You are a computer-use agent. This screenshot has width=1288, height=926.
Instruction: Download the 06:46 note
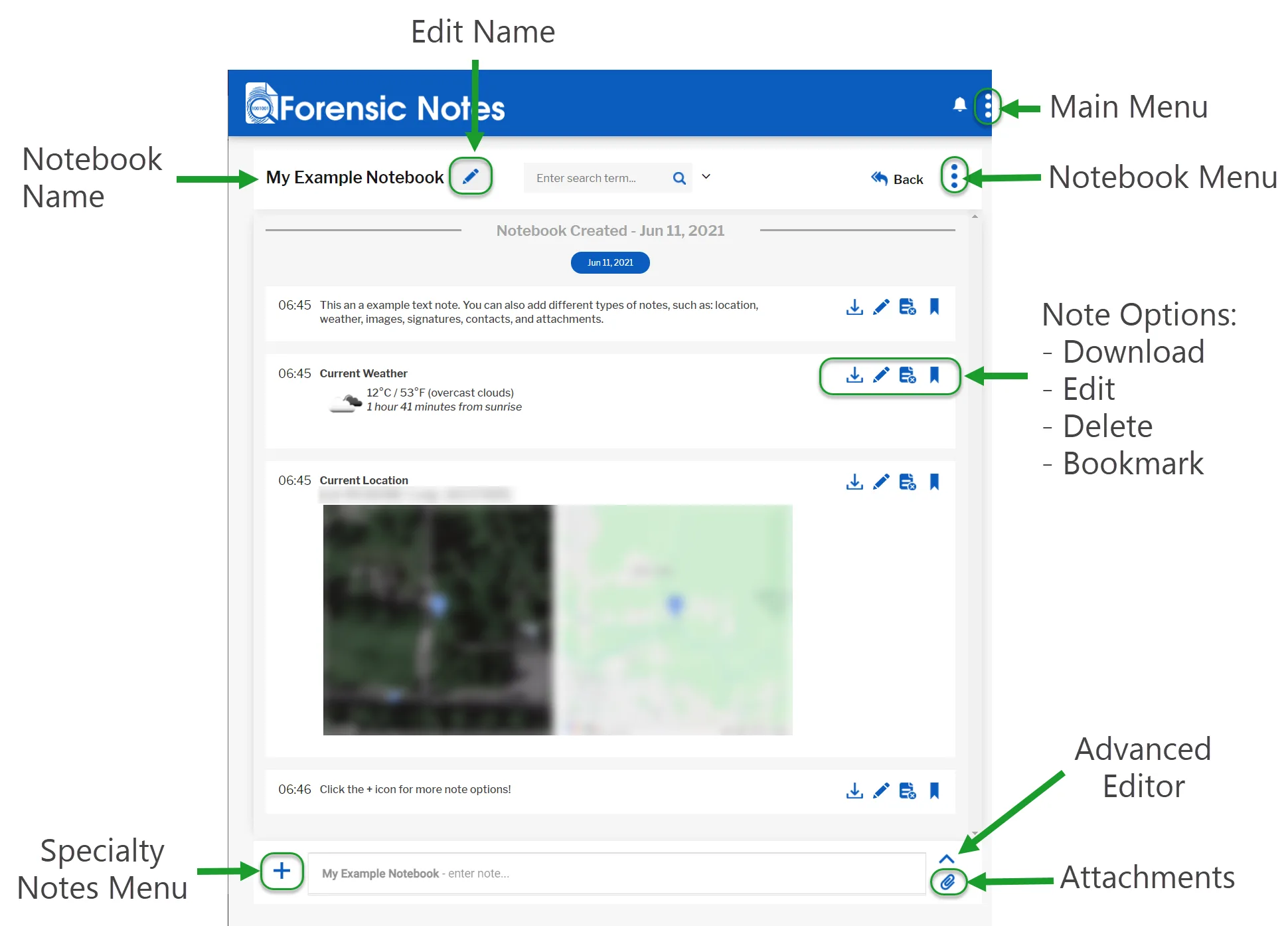tap(854, 791)
